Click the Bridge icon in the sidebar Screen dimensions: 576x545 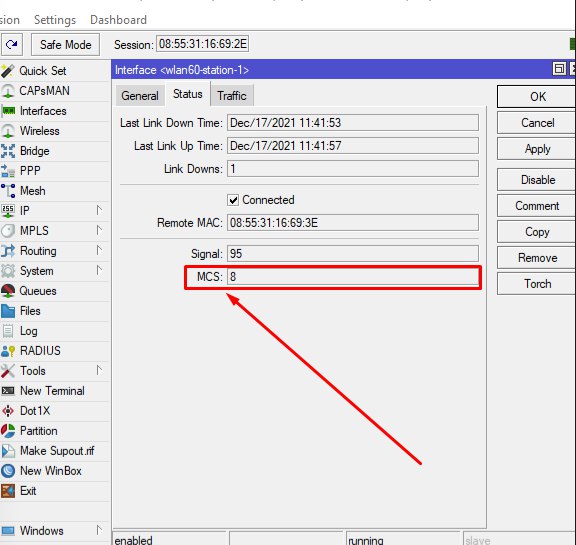click(8, 151)
